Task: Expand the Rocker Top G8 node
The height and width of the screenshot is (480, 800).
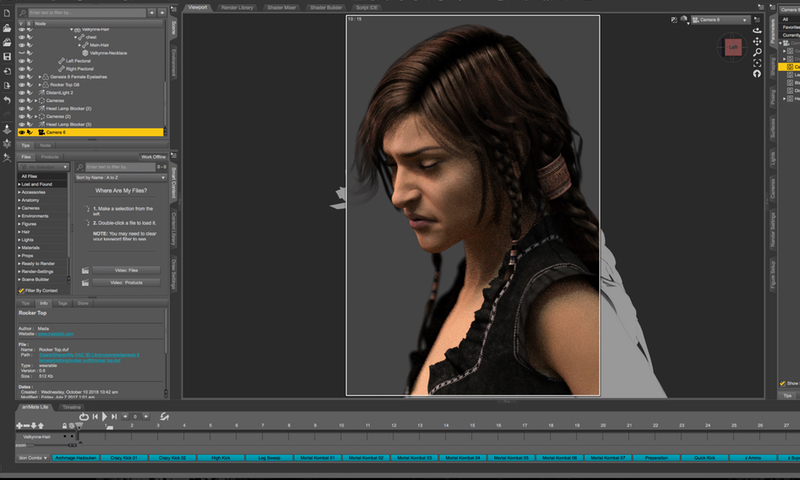Action: tap(40, 85)
